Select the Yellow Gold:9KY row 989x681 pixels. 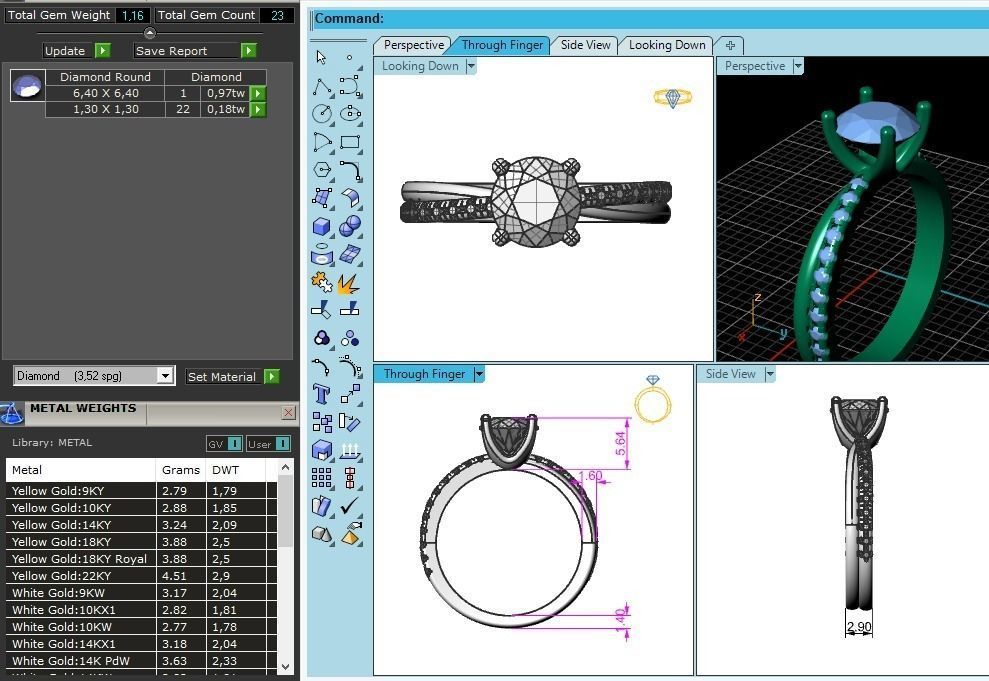pyautogui.click(x=141, y=491)
